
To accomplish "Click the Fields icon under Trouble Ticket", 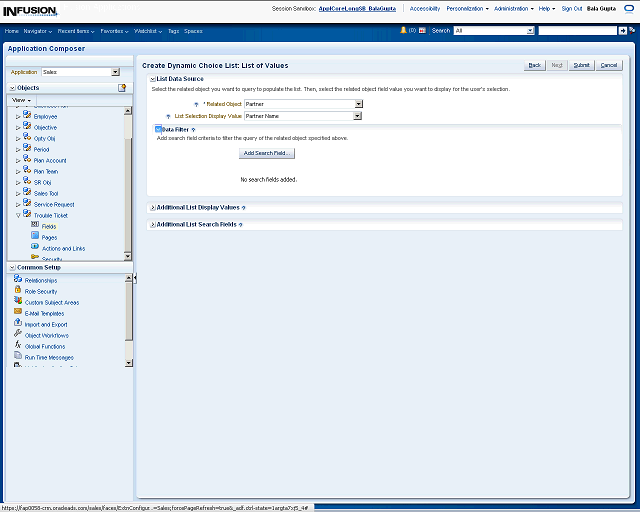I will pyautogui.click(x=35, y=226).
